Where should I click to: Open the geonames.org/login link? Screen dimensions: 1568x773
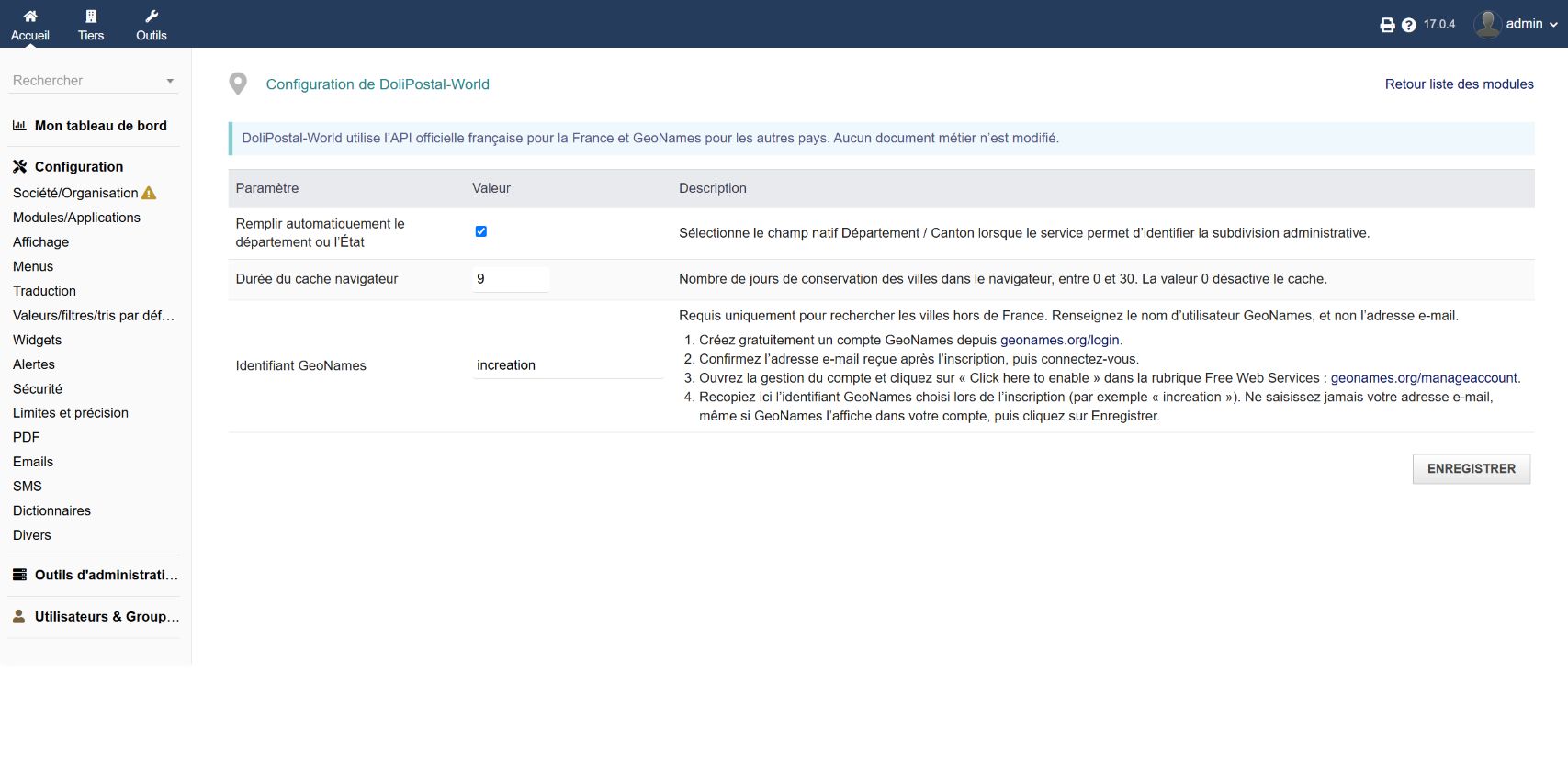click(1060, 340)
